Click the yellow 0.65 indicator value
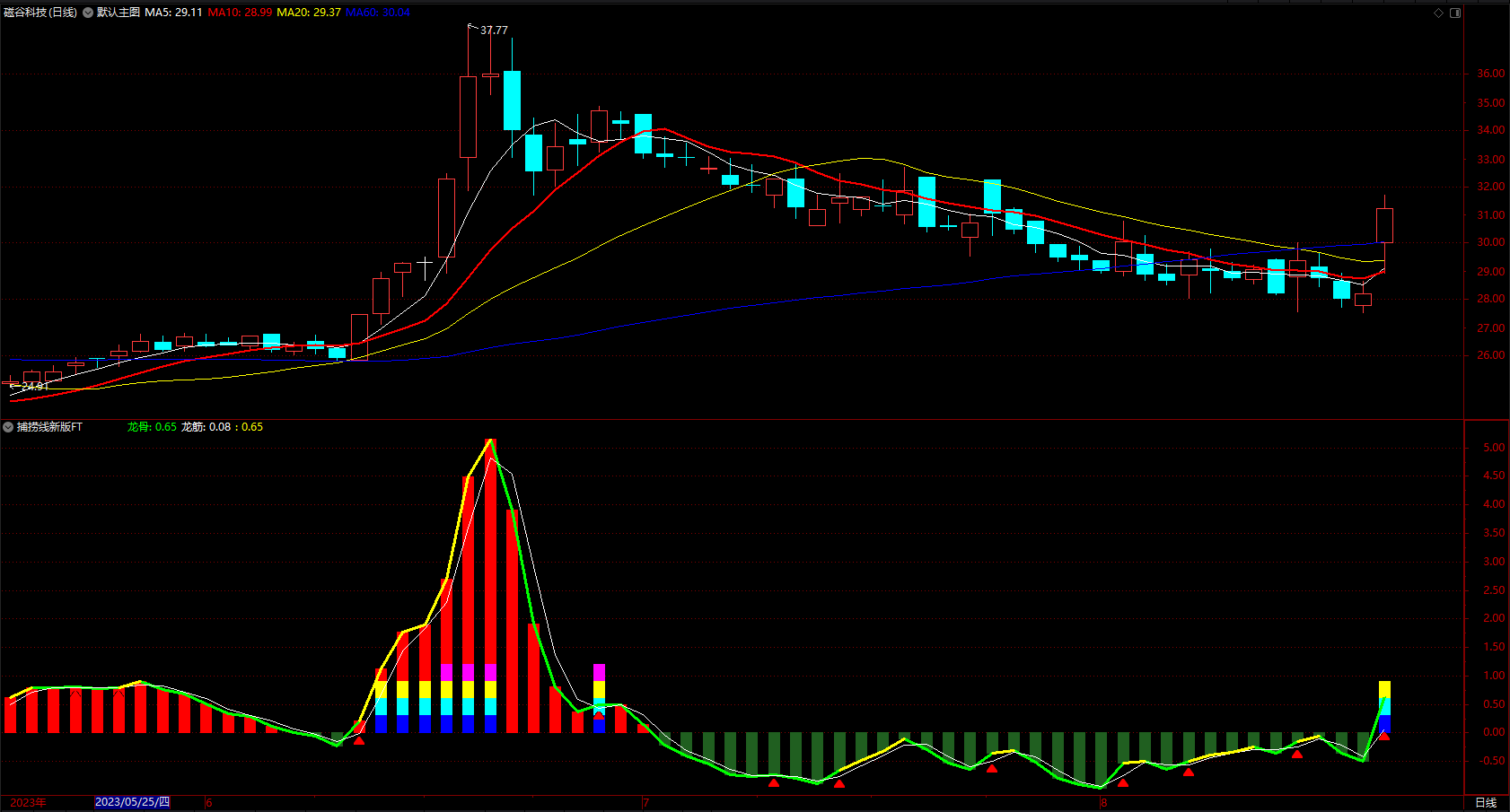This screenshot has height=812, width=1510. 252,427
